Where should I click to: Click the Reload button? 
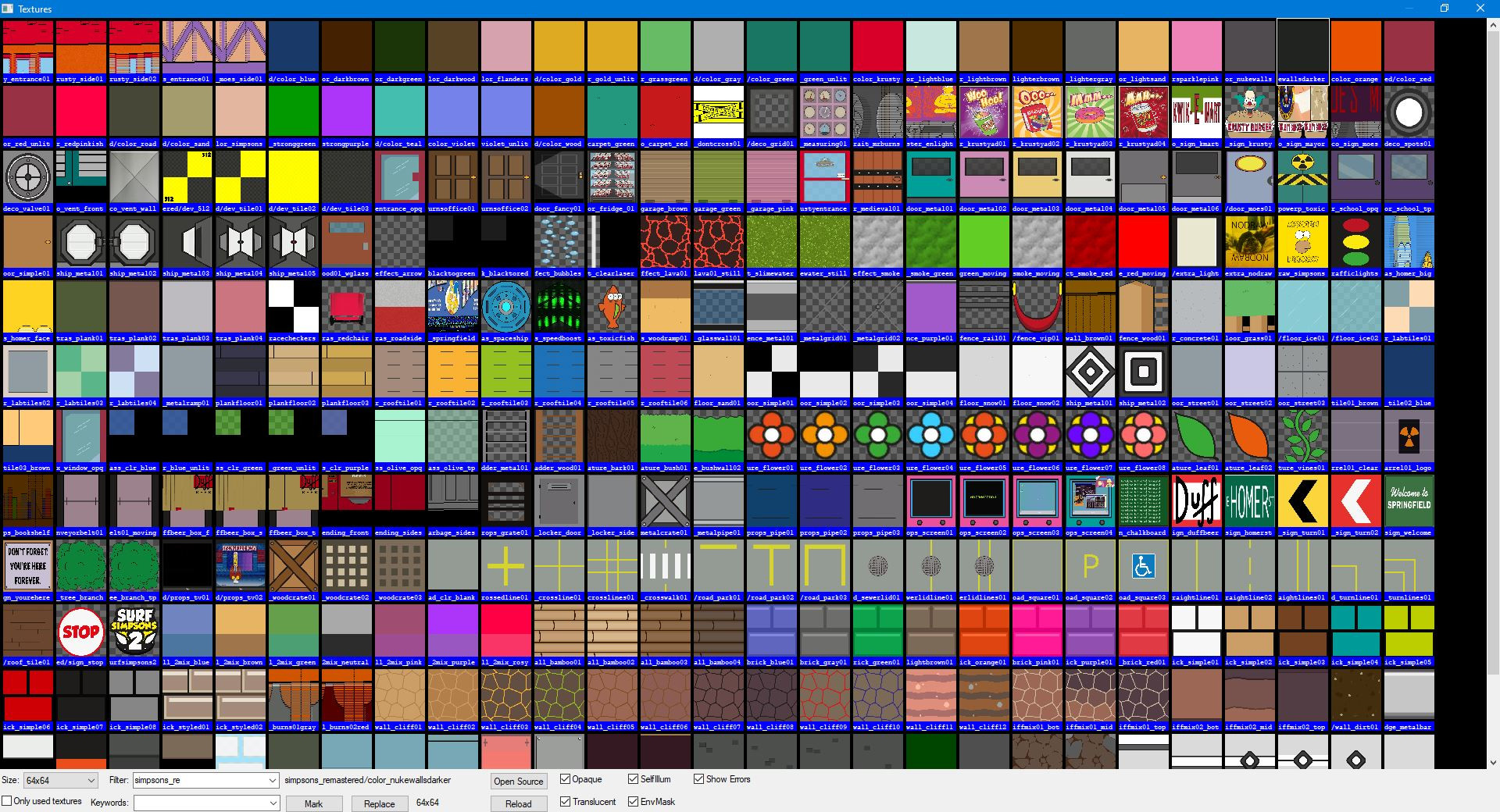(518, 803)
